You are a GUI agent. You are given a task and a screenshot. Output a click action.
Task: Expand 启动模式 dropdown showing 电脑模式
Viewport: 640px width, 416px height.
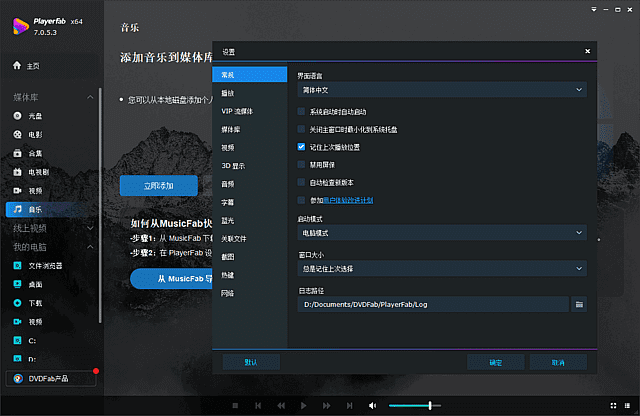pyautogui.click(x=441, y=232)
